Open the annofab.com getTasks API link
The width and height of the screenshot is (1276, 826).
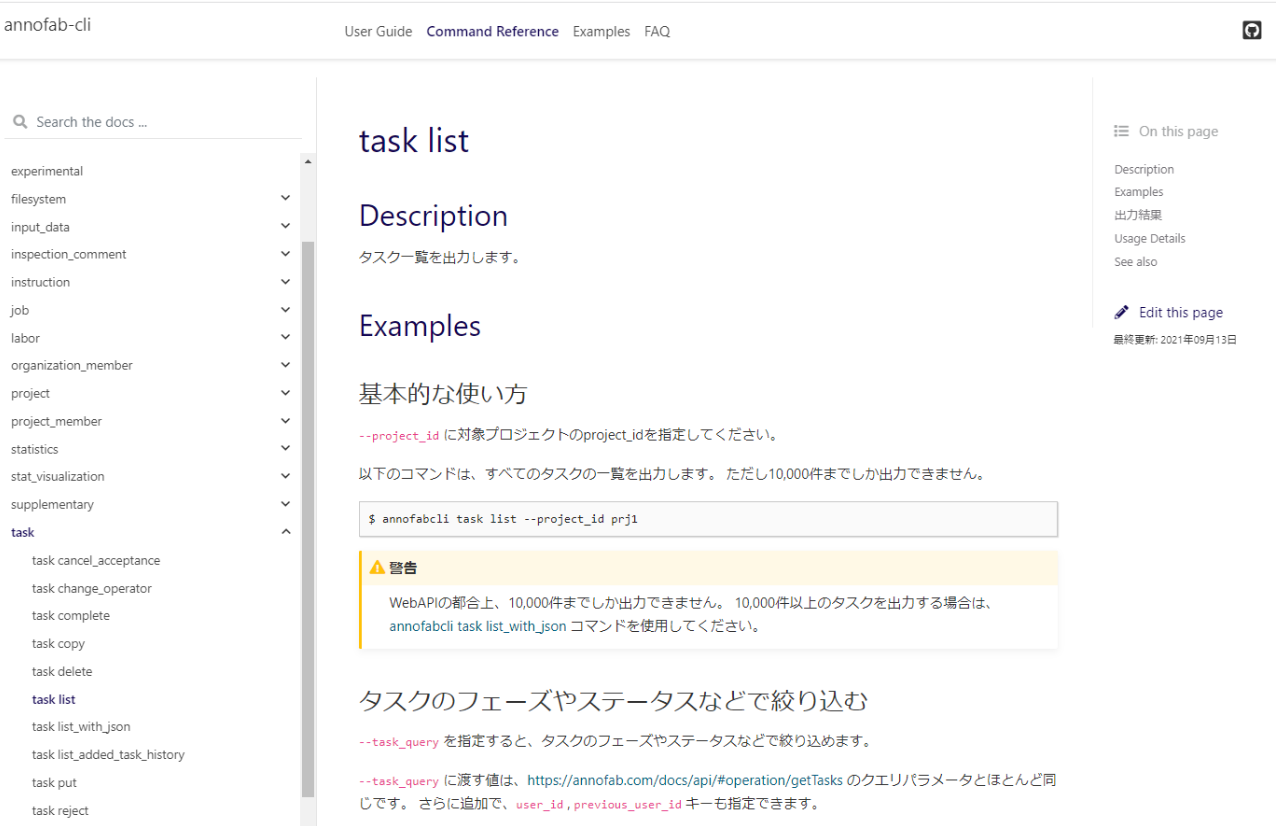pos(685,779)
